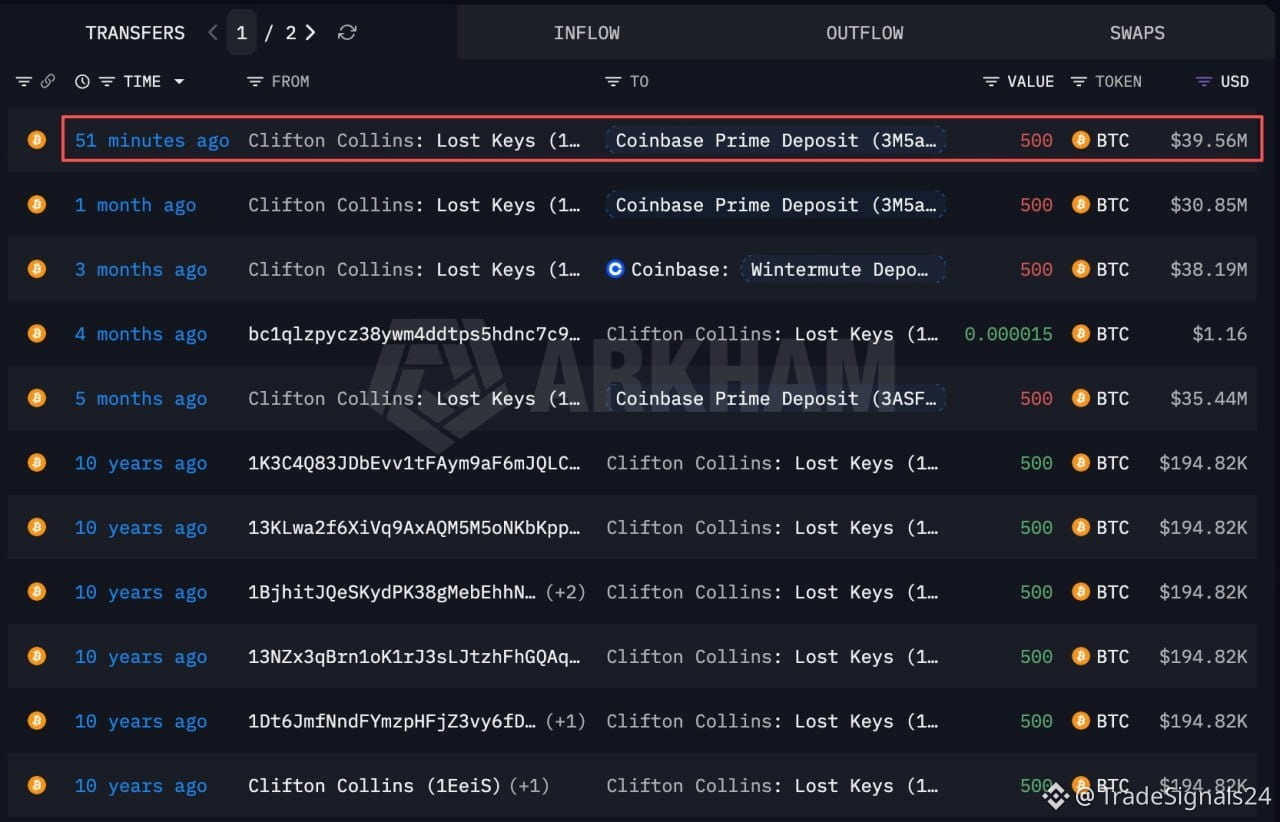1280x822 pixels.
Task: Refresh the transfers list
Action: 347,33
